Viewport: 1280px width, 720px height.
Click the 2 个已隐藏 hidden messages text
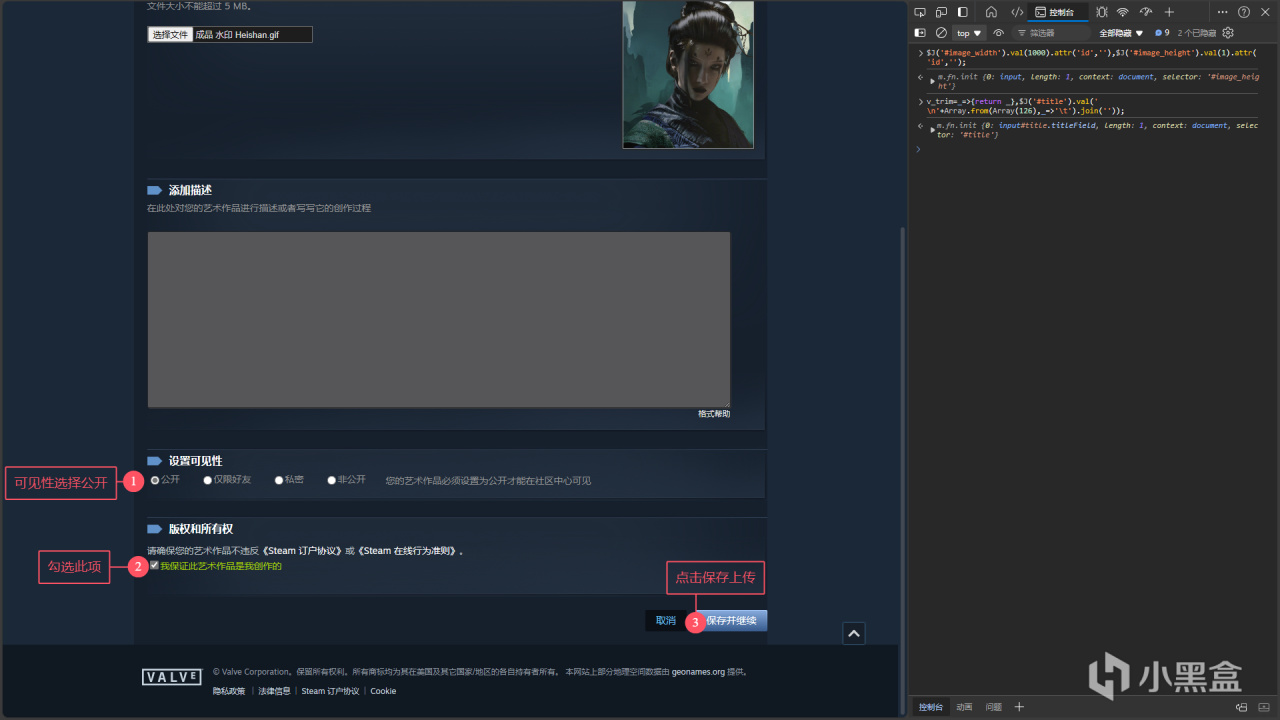pos(1196,33)
